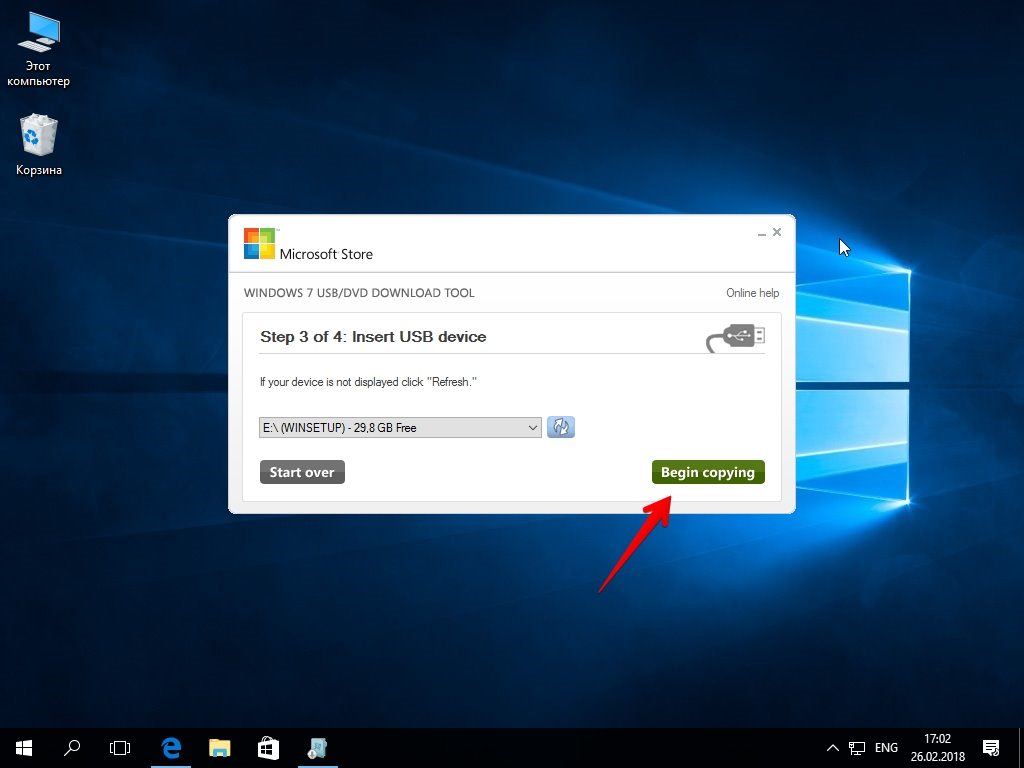
Task: Open the Action Center notifications icon
Action: (991, 748)
